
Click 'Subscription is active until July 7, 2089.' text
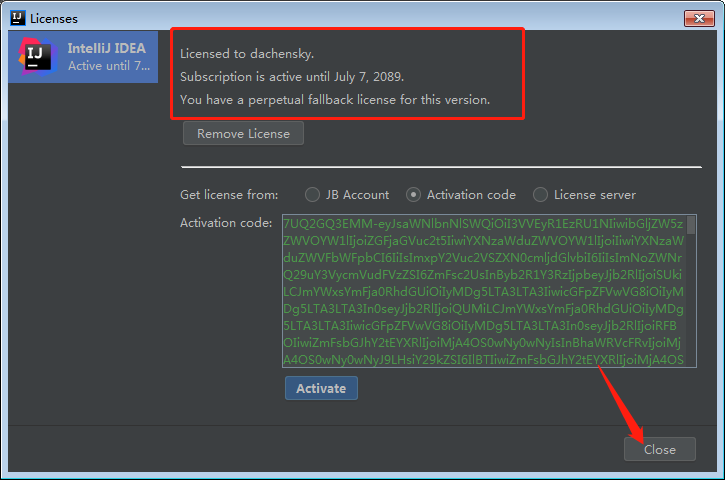tap(292, 77)
